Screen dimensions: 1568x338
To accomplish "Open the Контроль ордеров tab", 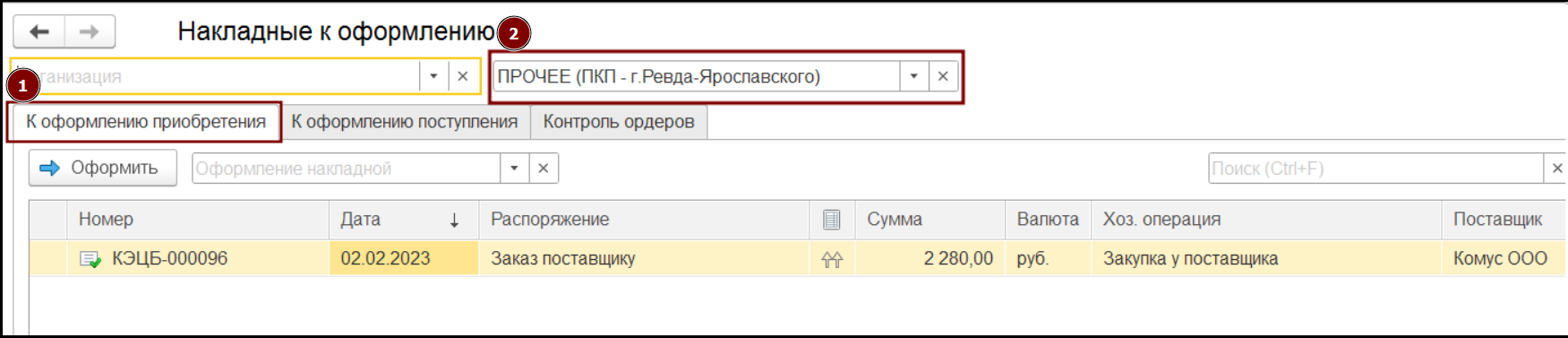I will 619,122.
